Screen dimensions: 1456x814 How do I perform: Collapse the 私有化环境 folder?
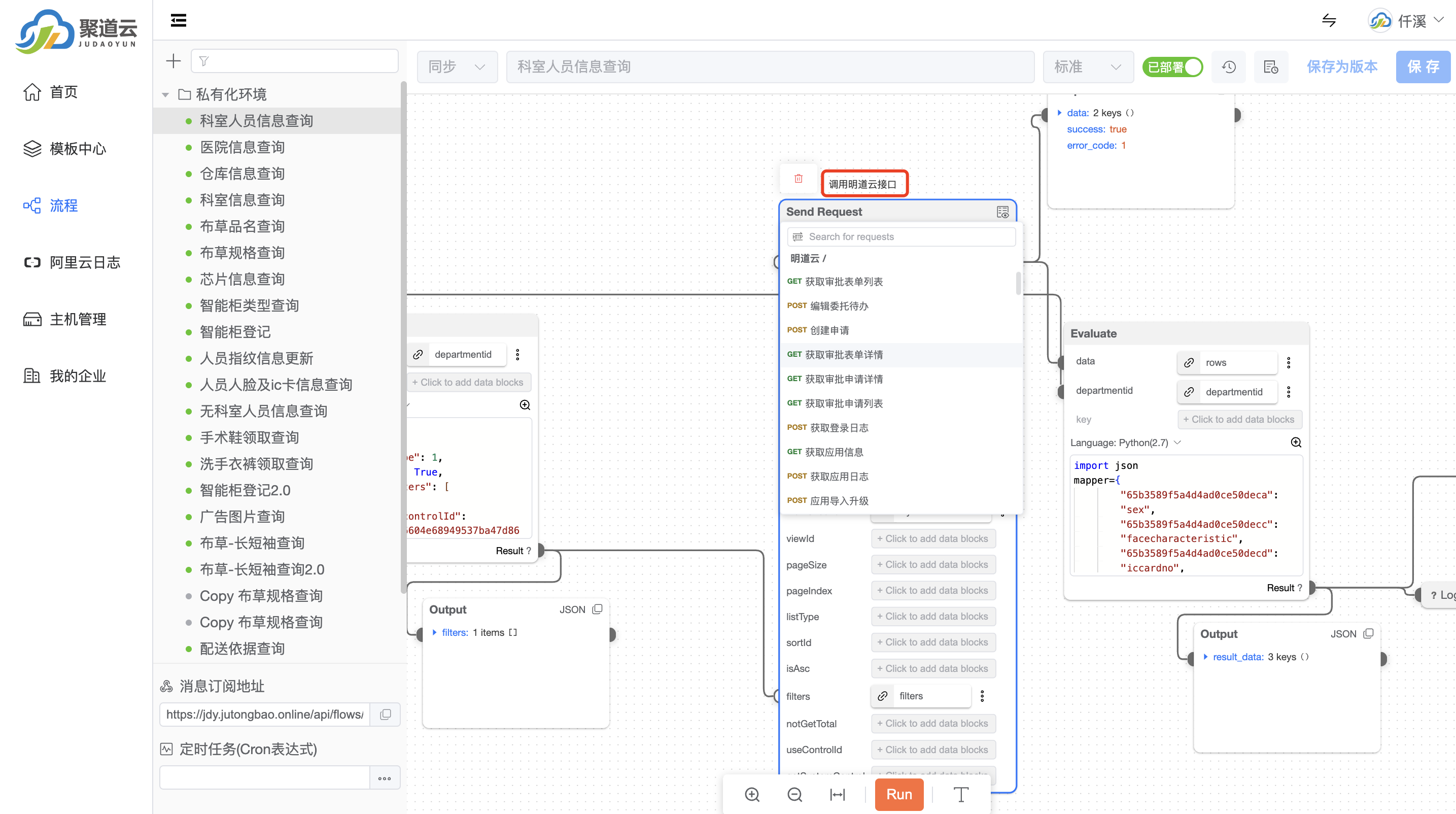pos(165,94)
